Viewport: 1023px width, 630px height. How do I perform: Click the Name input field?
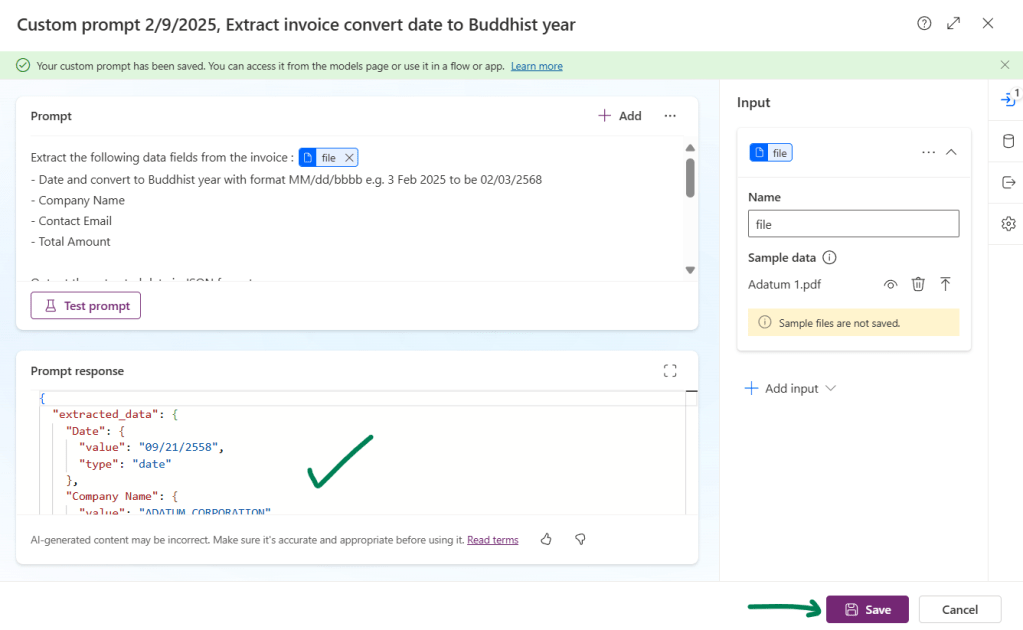(x=853, y=224)
